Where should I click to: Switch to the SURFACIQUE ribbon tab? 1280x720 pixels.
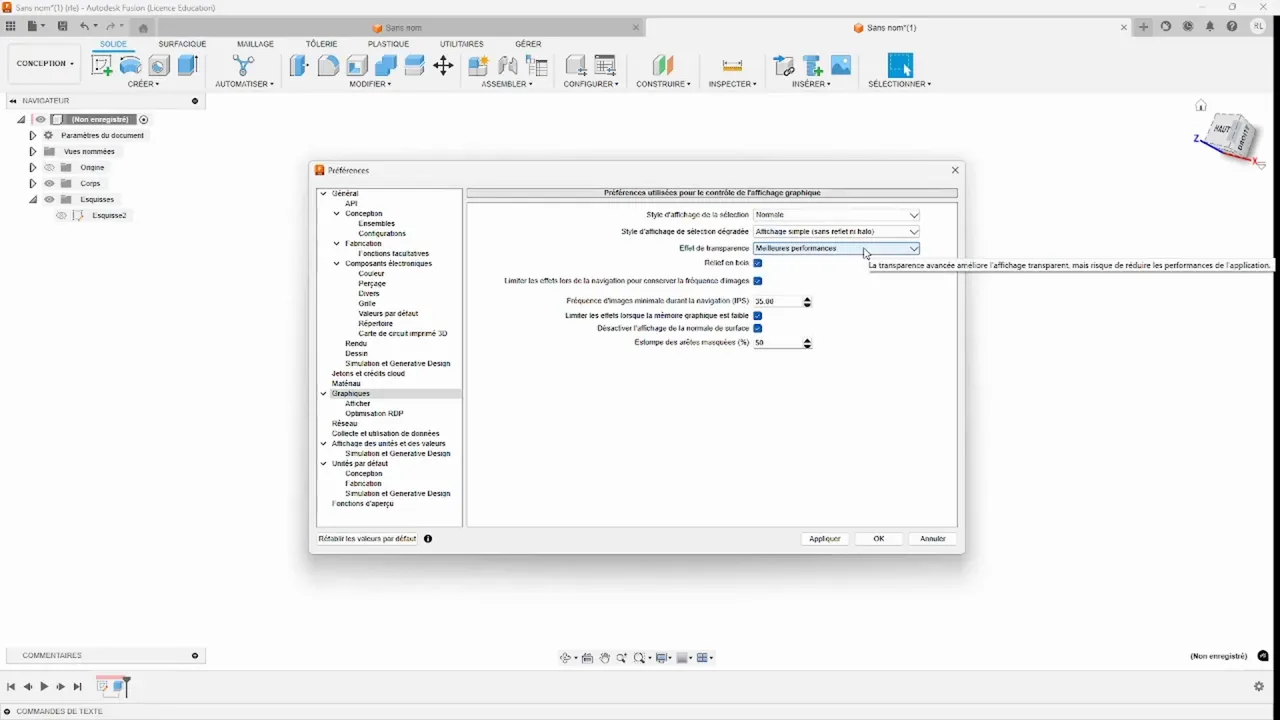pos(181,44)
